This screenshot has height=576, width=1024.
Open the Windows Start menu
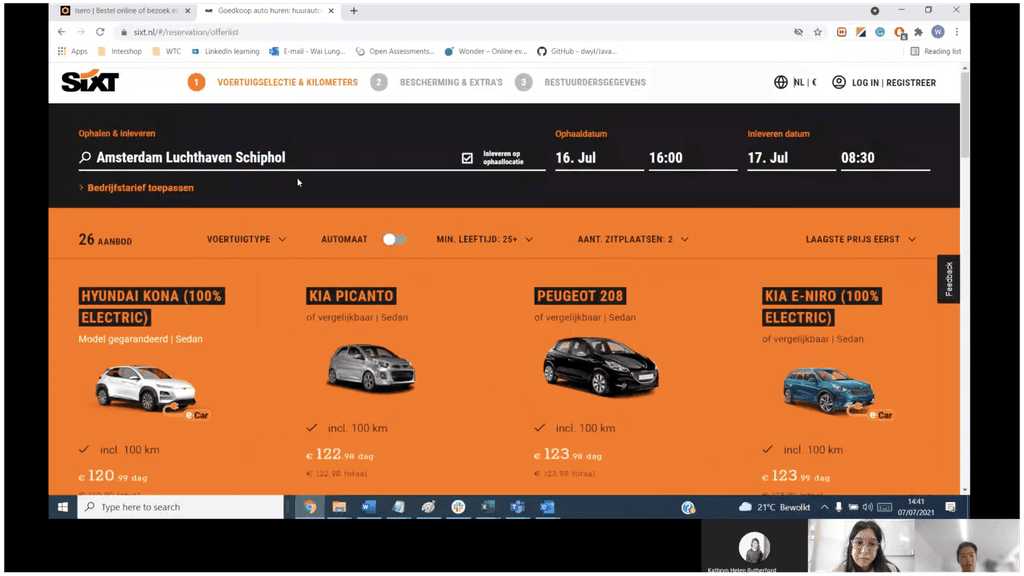pyautogui.click(x=63, y=507)
